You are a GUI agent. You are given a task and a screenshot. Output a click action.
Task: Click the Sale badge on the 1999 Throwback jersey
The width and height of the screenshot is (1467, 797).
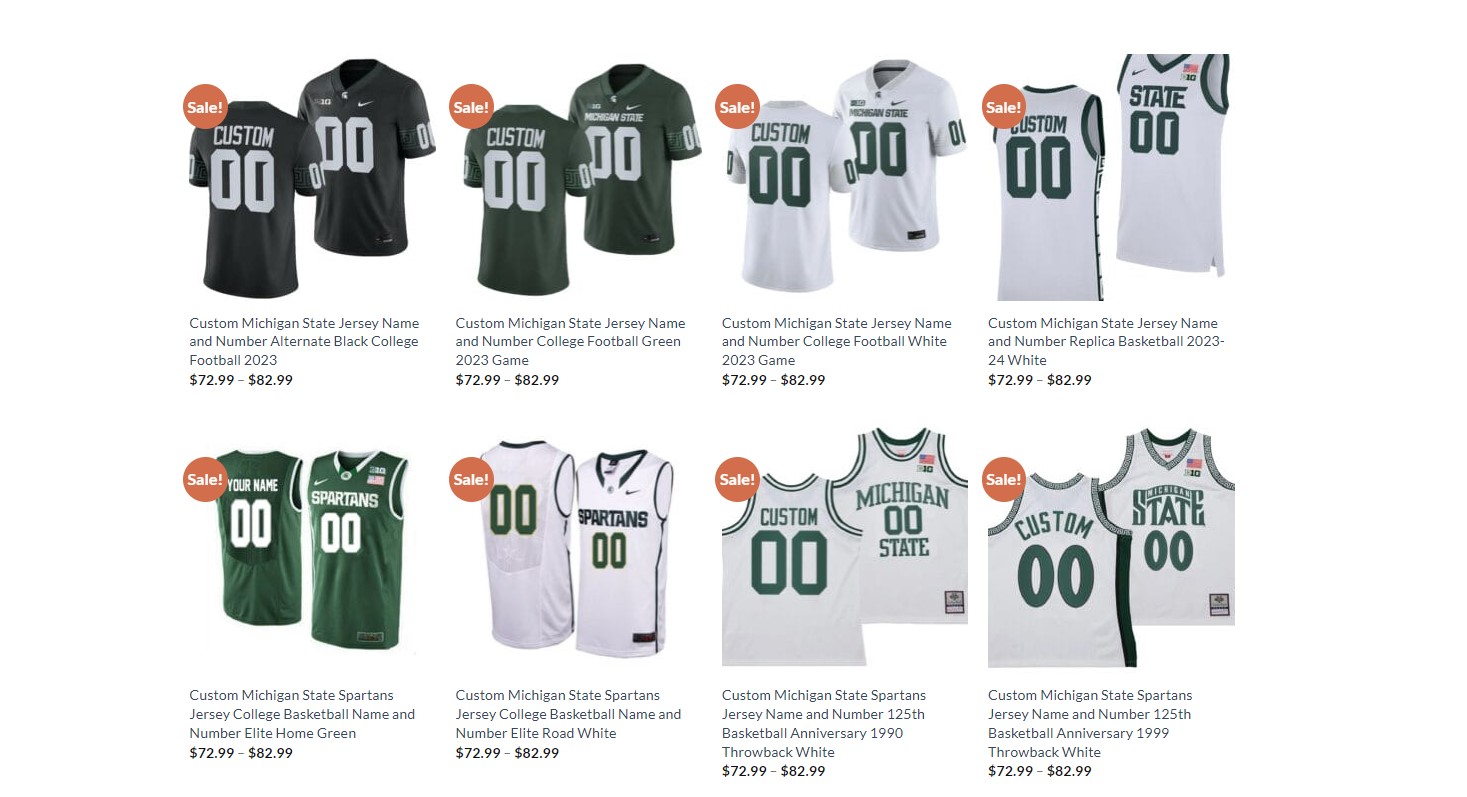tap(1003, 479)
